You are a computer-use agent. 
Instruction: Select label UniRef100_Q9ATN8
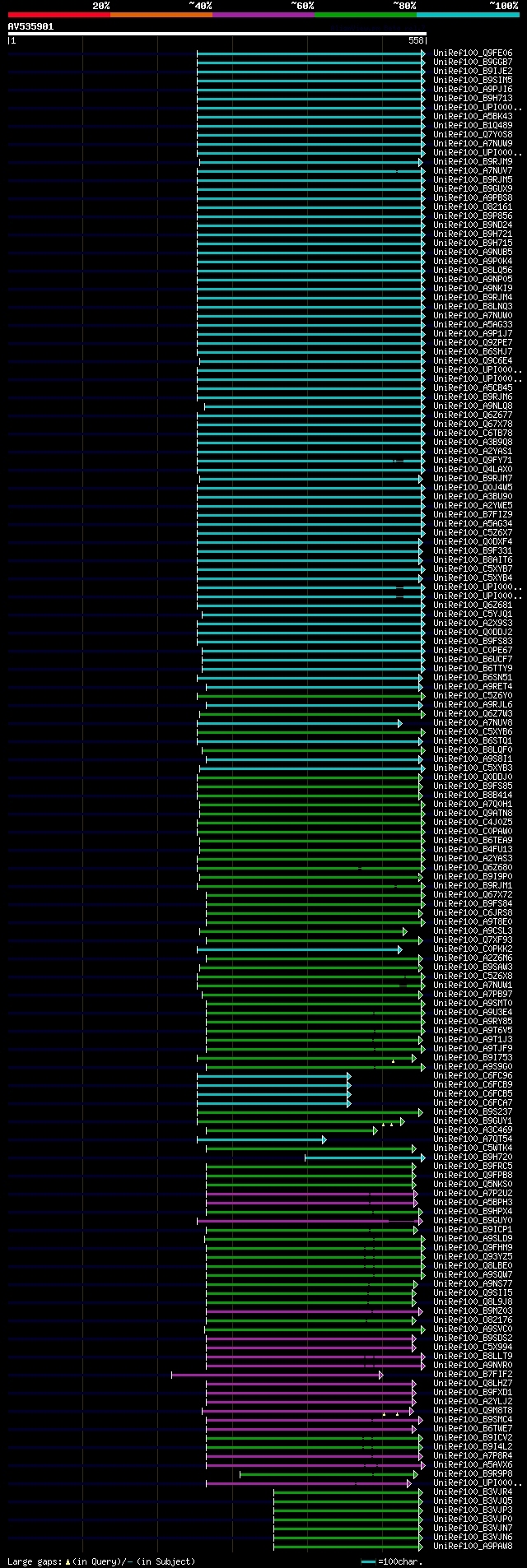(473, 813)
